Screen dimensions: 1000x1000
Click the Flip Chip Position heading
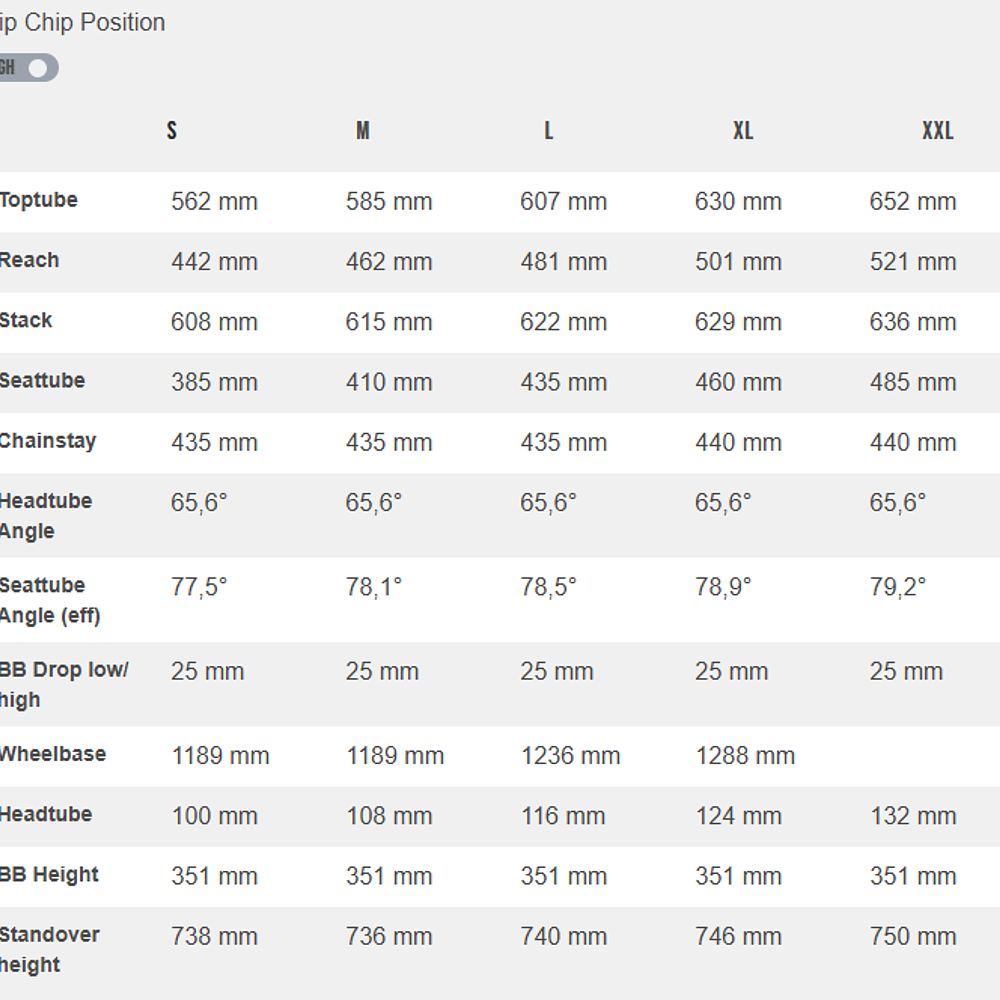83,22
